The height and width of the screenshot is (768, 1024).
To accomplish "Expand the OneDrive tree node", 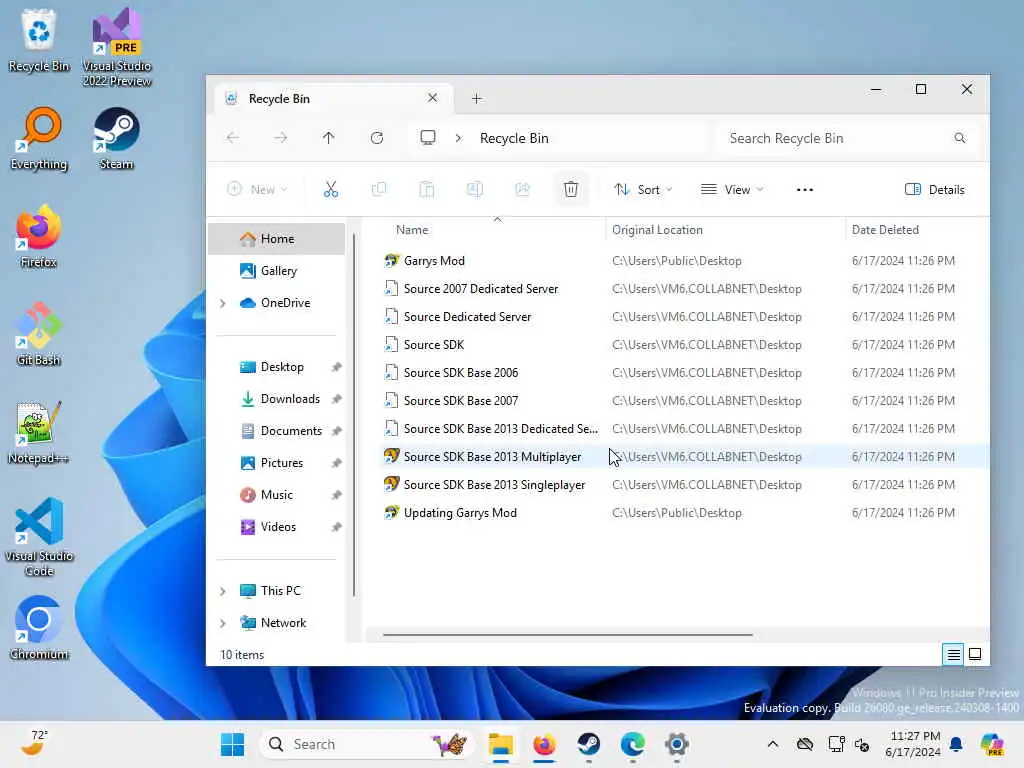I will [223, 303].
